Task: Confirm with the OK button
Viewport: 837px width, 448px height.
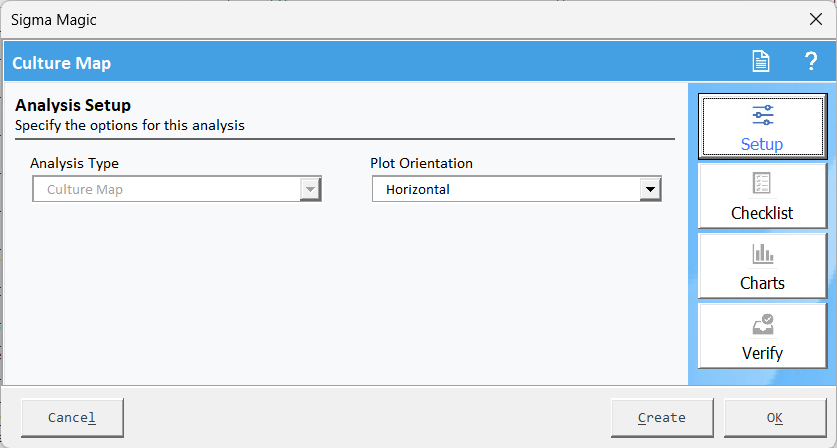Action: [775, 418]
